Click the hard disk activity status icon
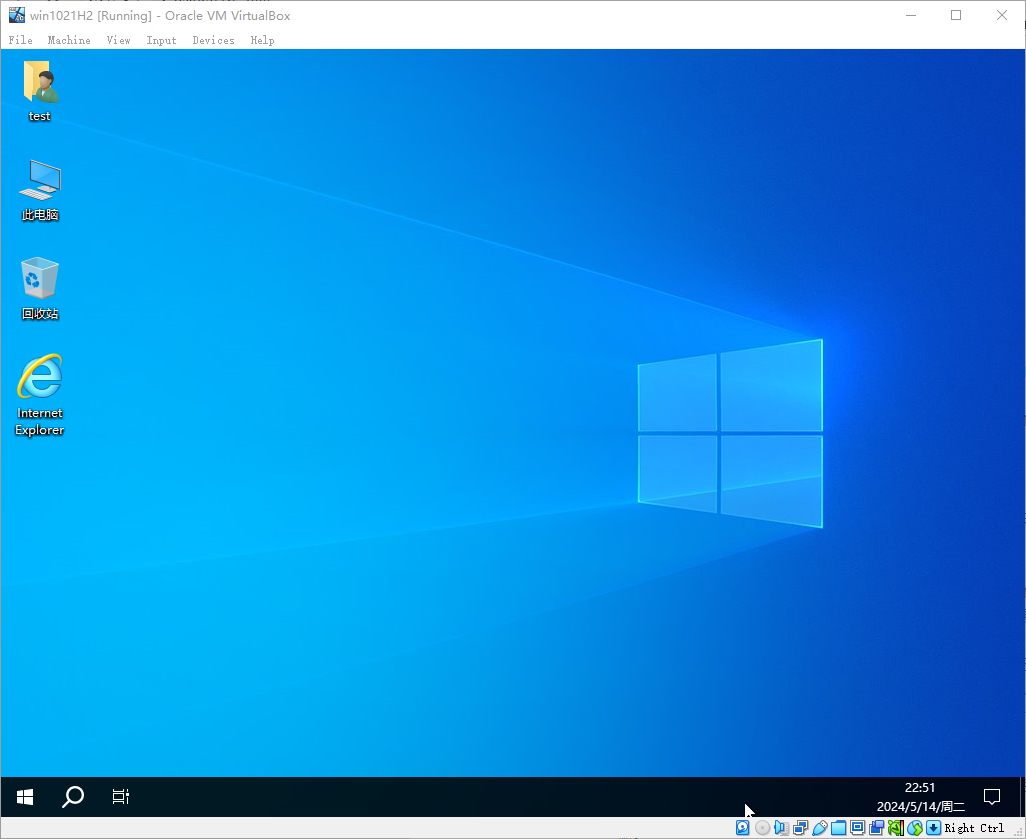 click(x=743, y=828)
